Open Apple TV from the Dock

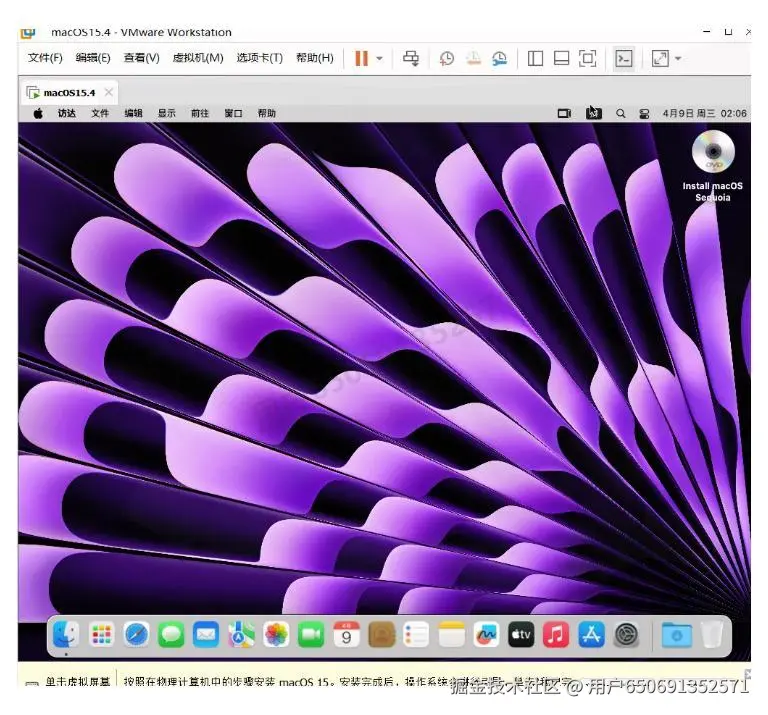(x=521, y=634)
